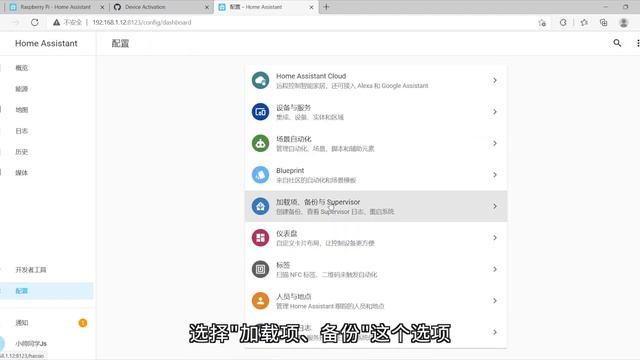The height and width of the screenshot is (360, 640).
Task: Open 媒体 in the sidebar
Action: pos(22,173)
